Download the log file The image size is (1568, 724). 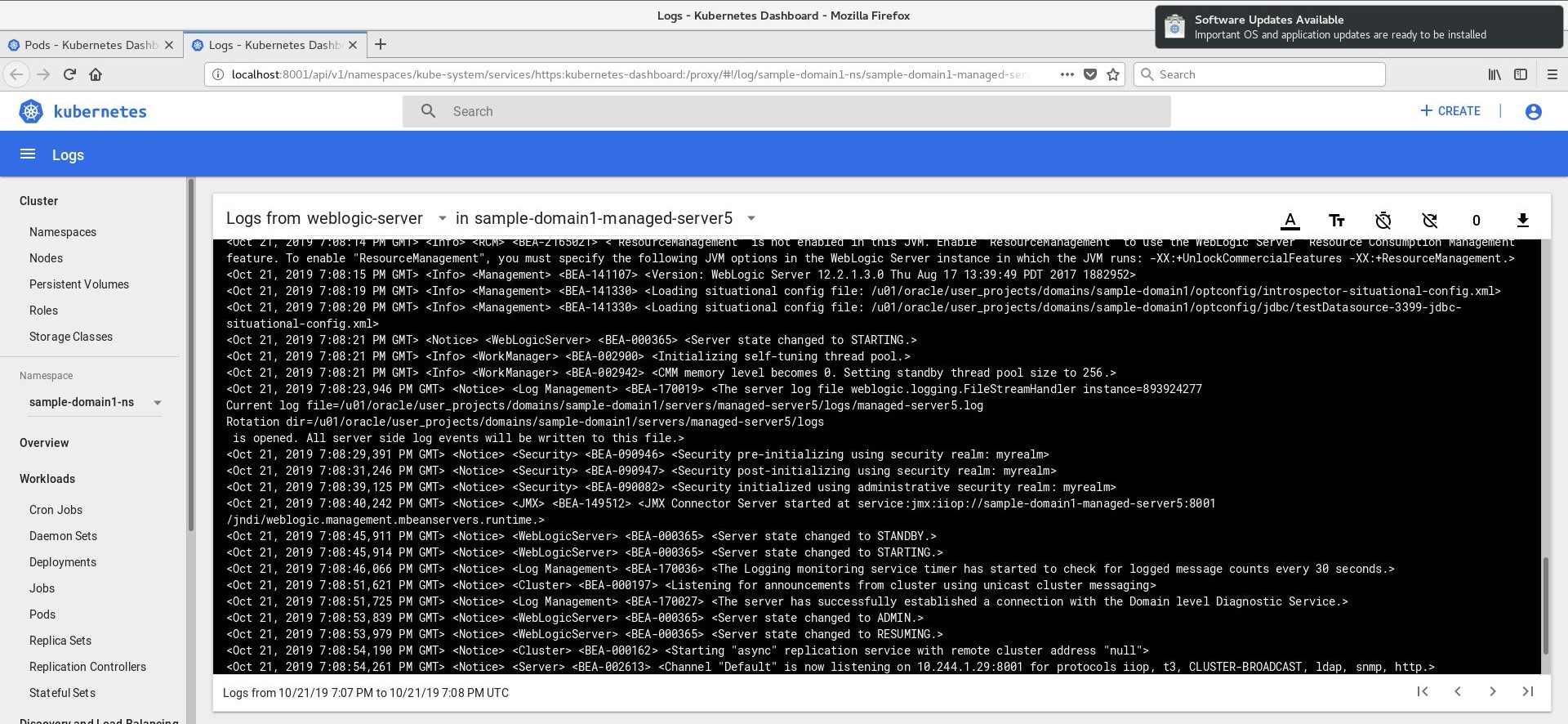coord(1523,220)
